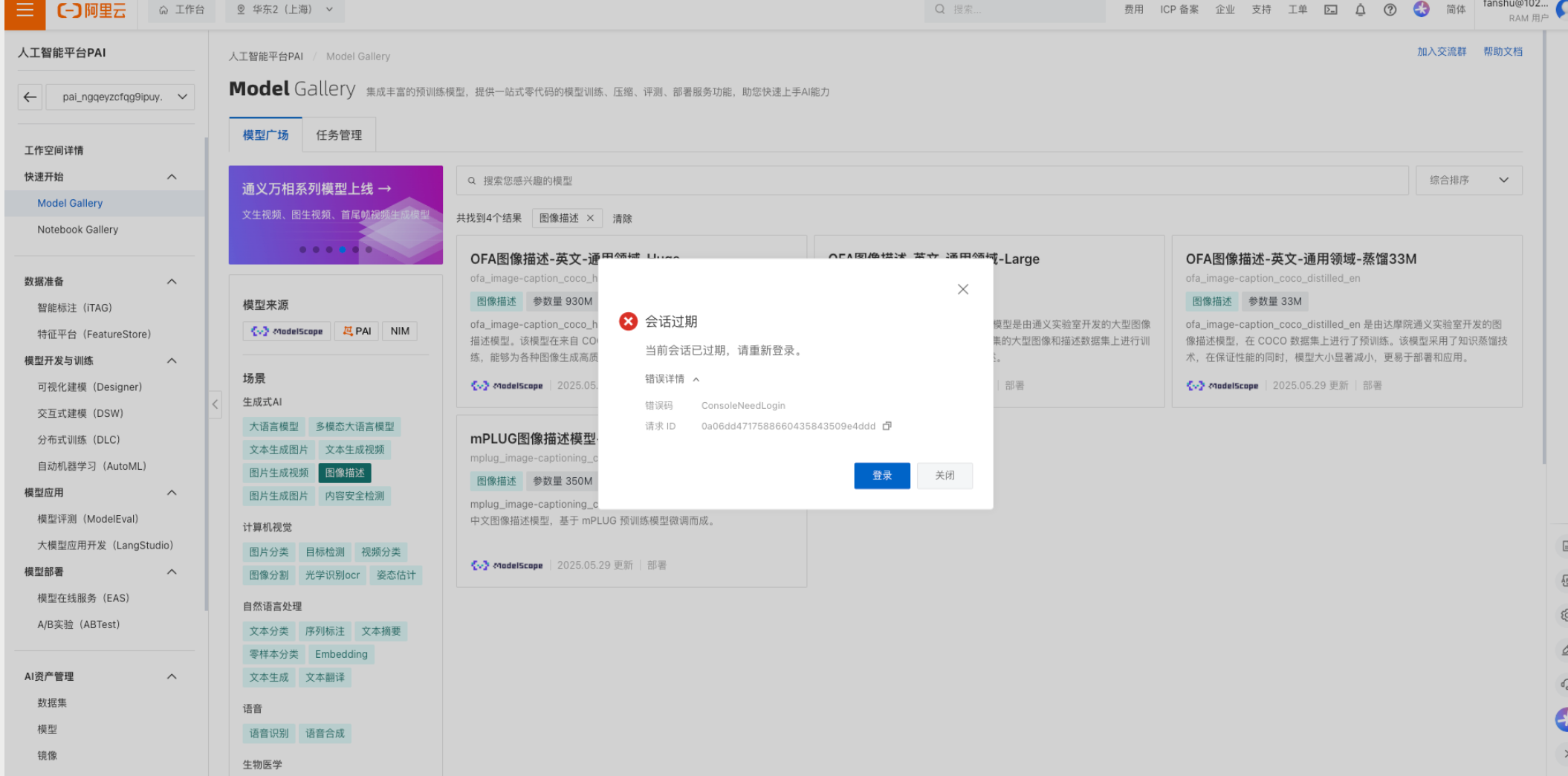The height and width of the screenshot is (776, 1568).
Task: Collapse the left sidebar with handle arrow
Action: pos(215,404)
